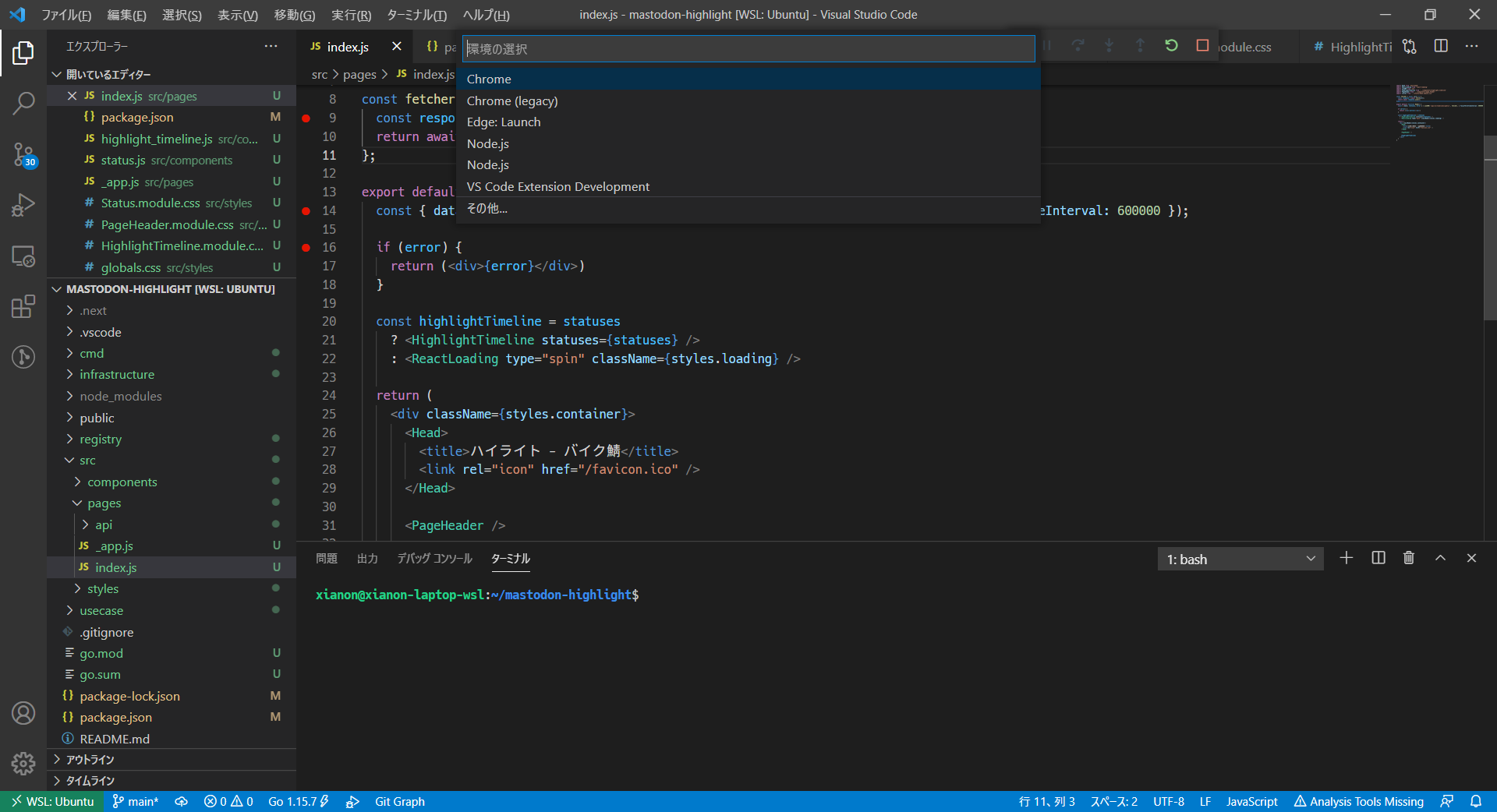Screen dimensions: 1497x812
Task: Collapse the src folder
Action: 172,461
